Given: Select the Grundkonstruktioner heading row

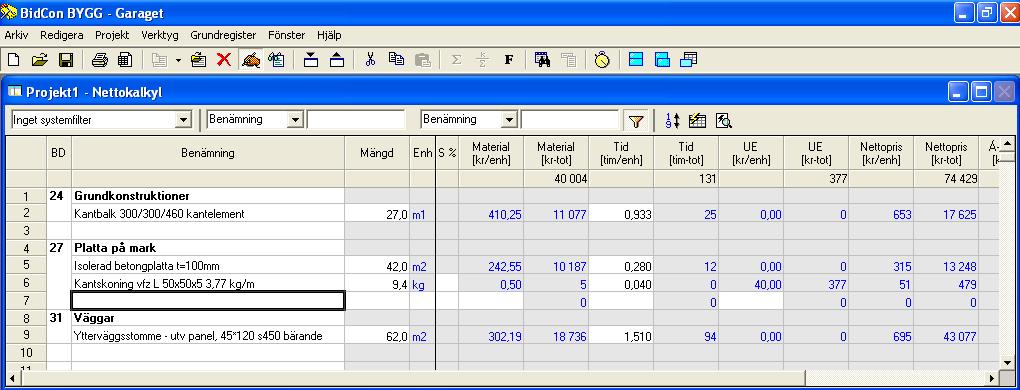Looking at the screenshot, I should [208, 196].
